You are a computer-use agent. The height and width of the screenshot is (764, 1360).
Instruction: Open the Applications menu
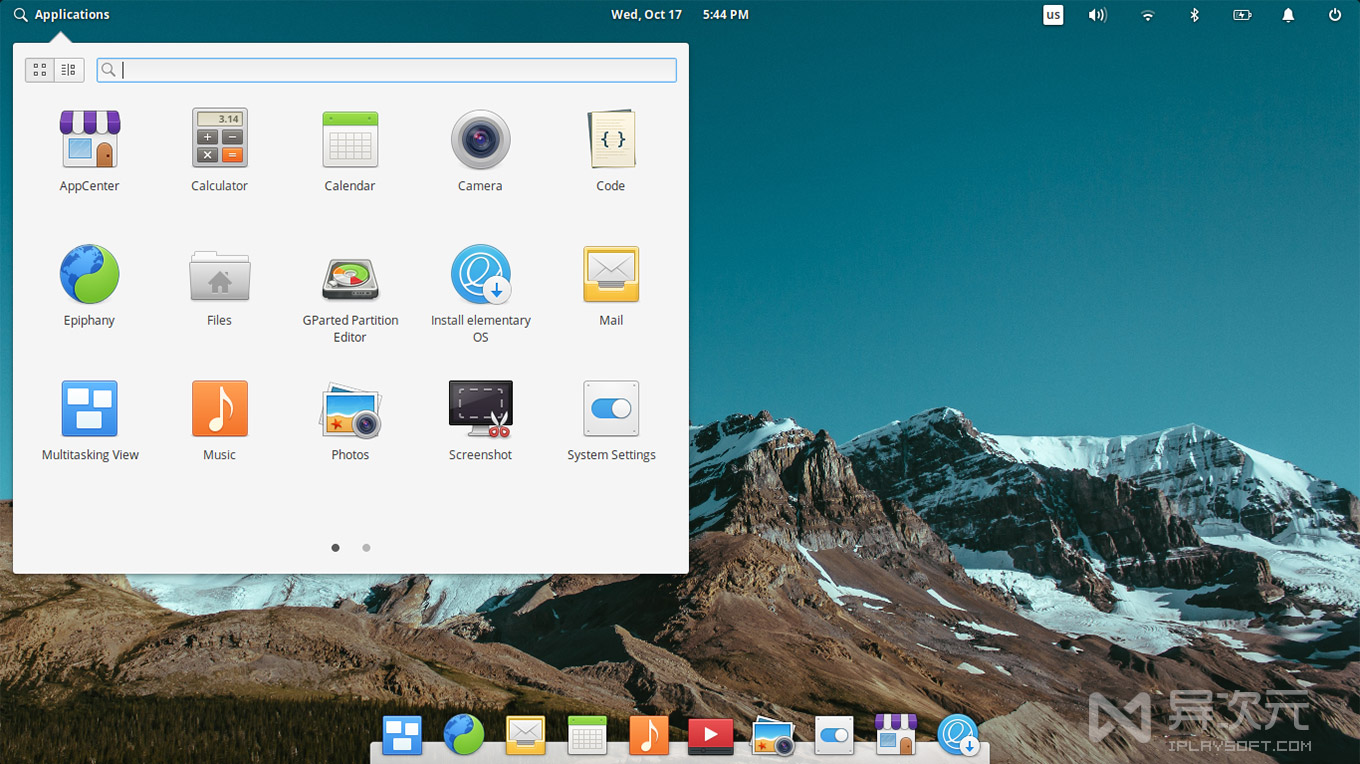point(62,14)
